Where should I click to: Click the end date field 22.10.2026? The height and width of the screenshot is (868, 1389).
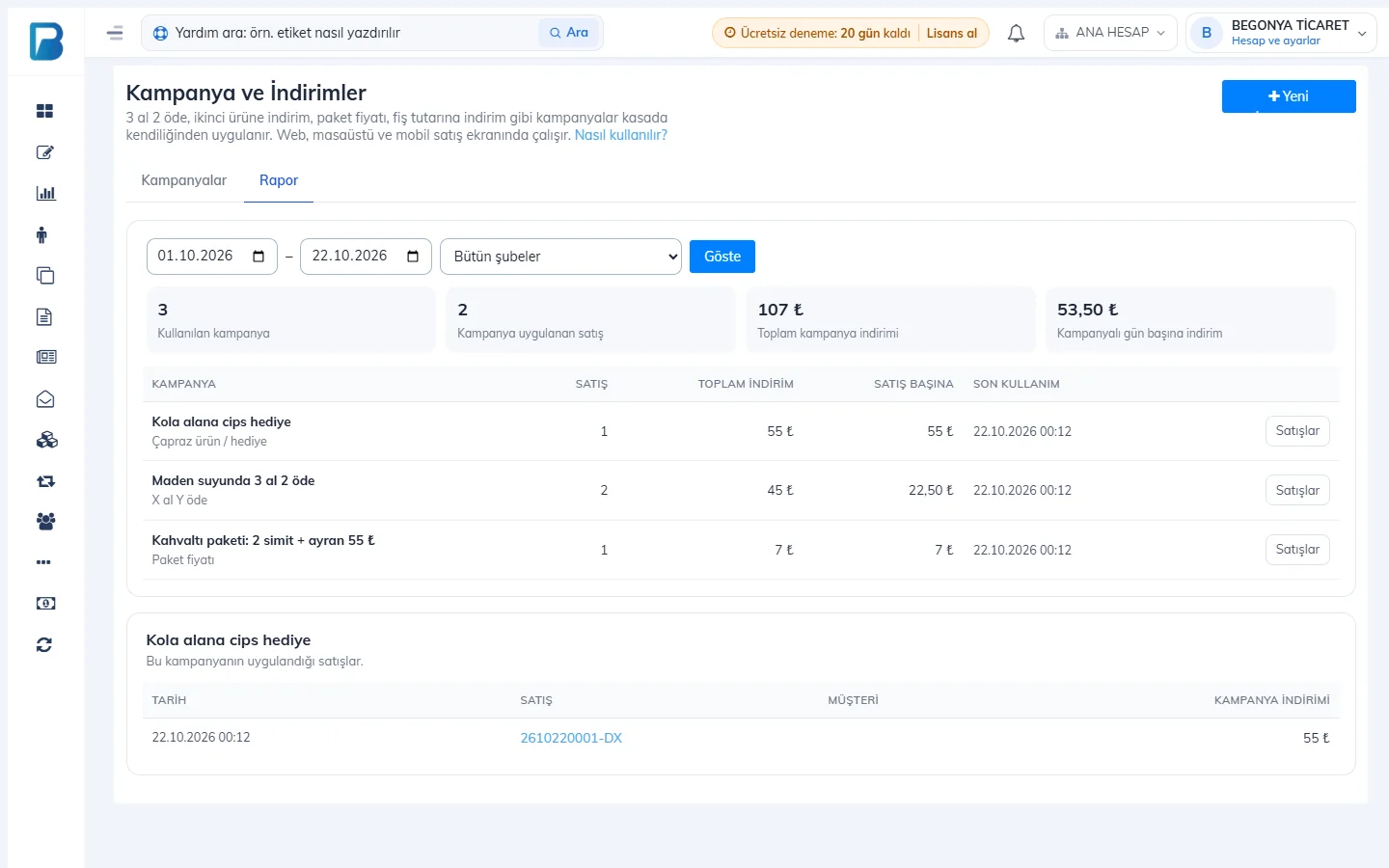[x=367, y=257]
